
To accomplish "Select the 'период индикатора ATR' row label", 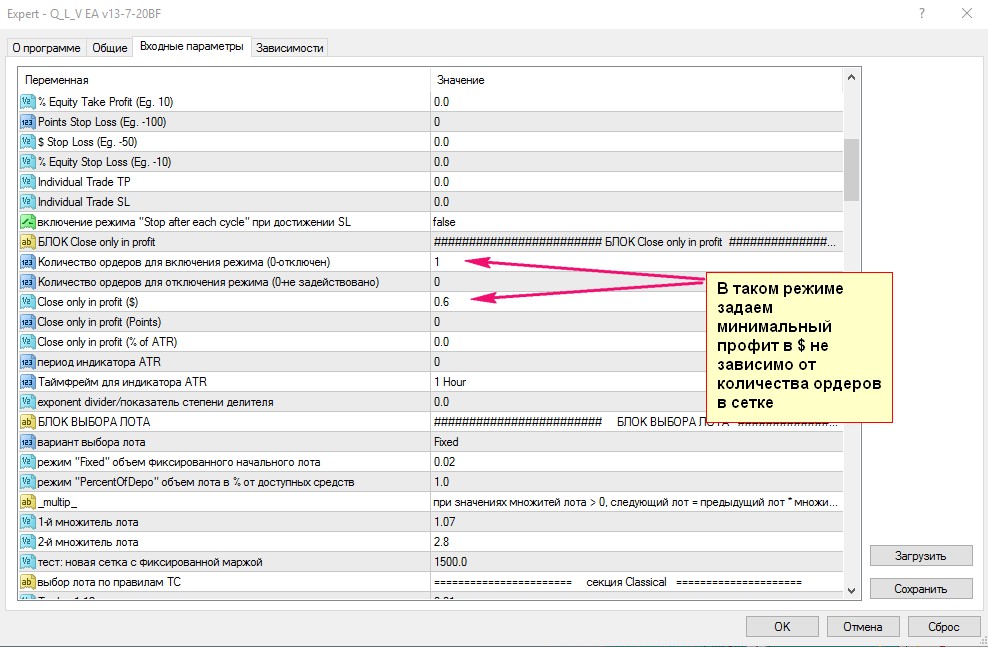I will pos(99,362).
